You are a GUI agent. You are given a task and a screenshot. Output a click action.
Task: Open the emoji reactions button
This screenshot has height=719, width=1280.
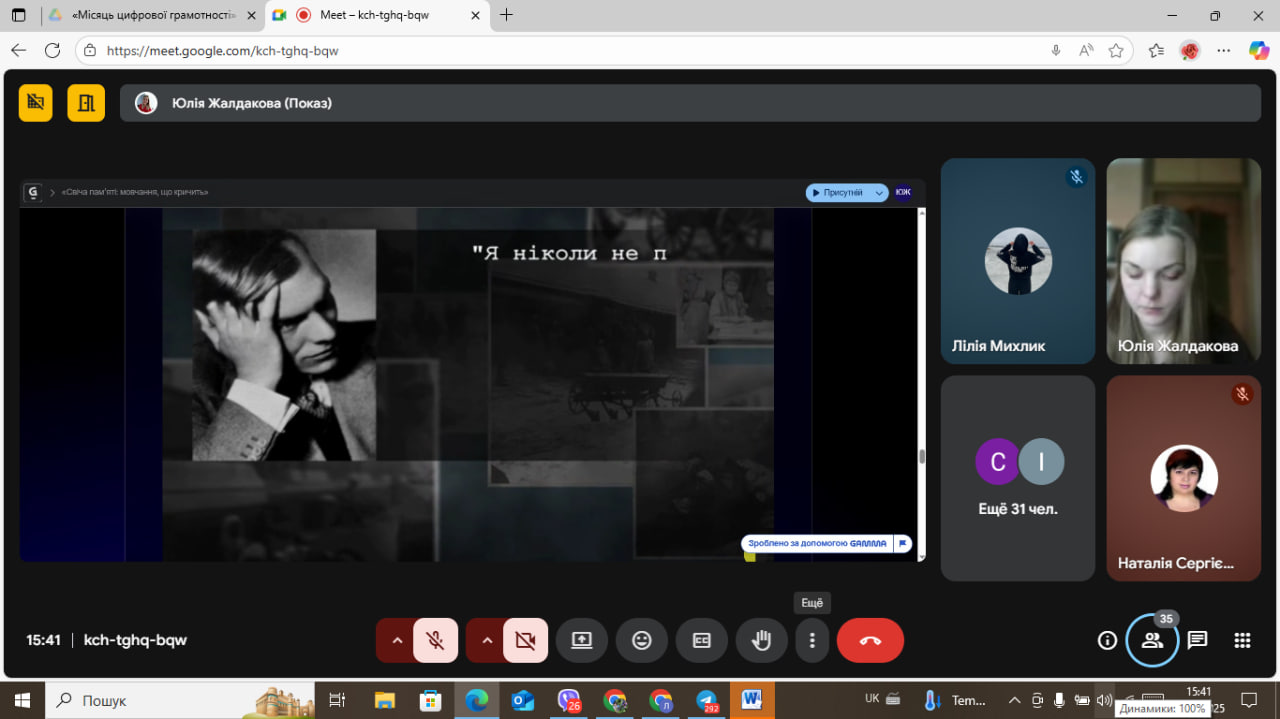642,641
